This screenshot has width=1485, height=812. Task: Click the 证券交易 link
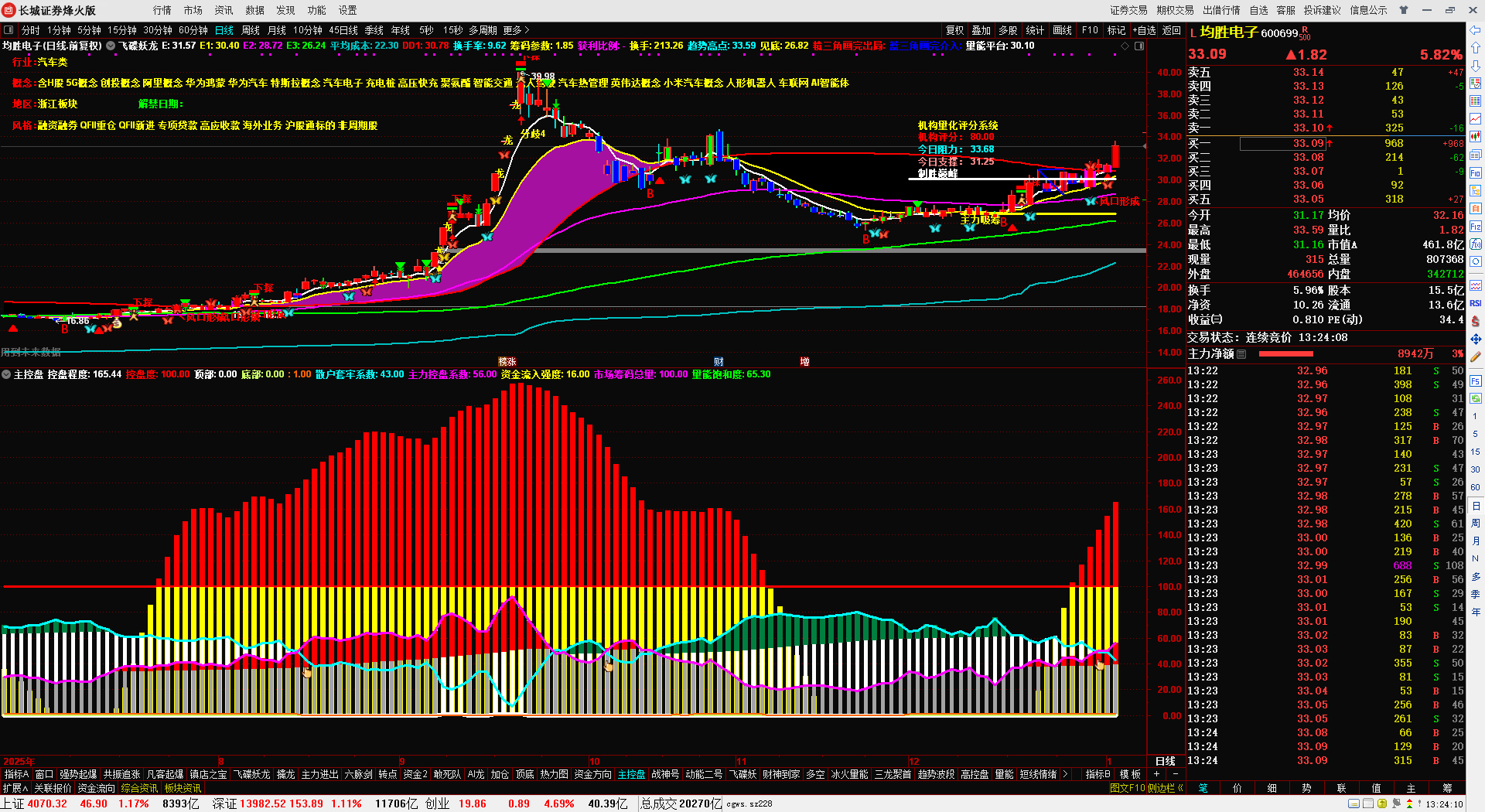1129,10
